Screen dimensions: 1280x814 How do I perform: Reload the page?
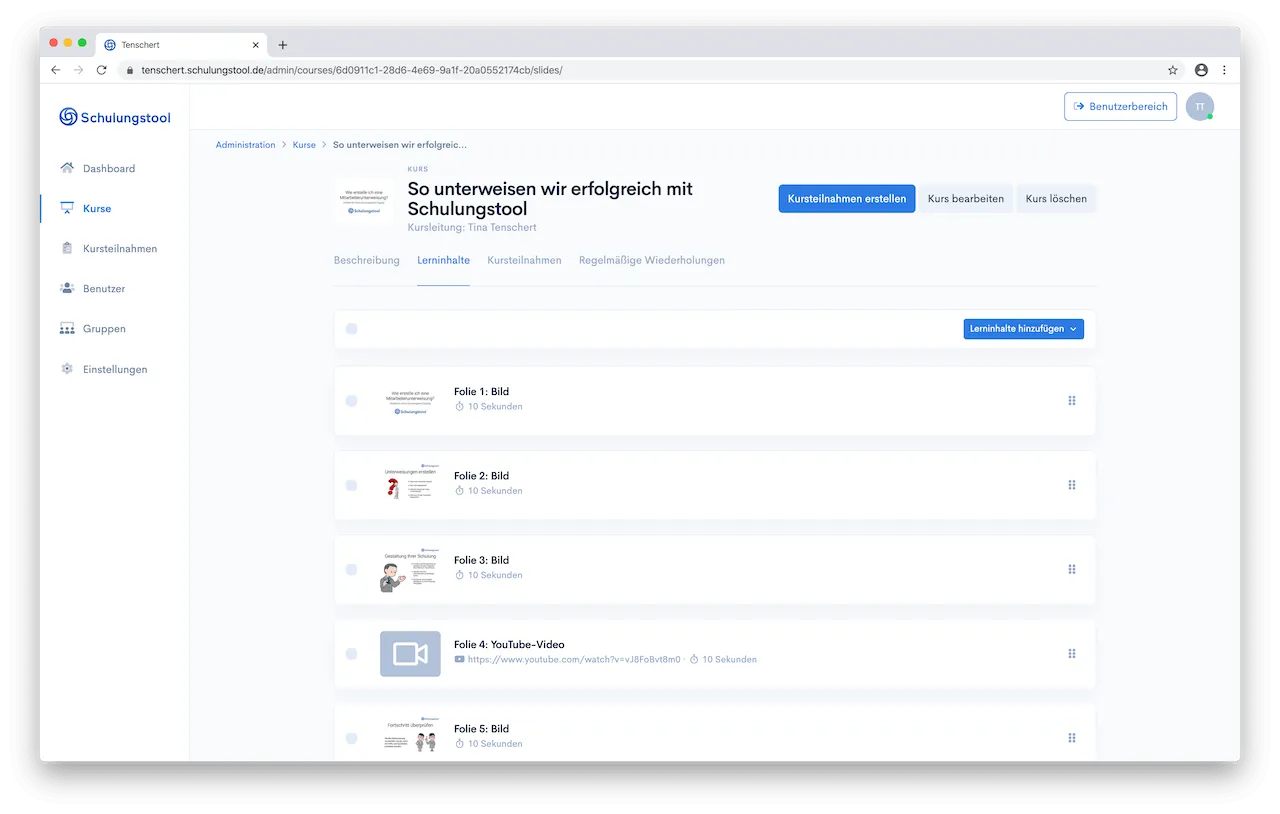[x=102, y=70]
